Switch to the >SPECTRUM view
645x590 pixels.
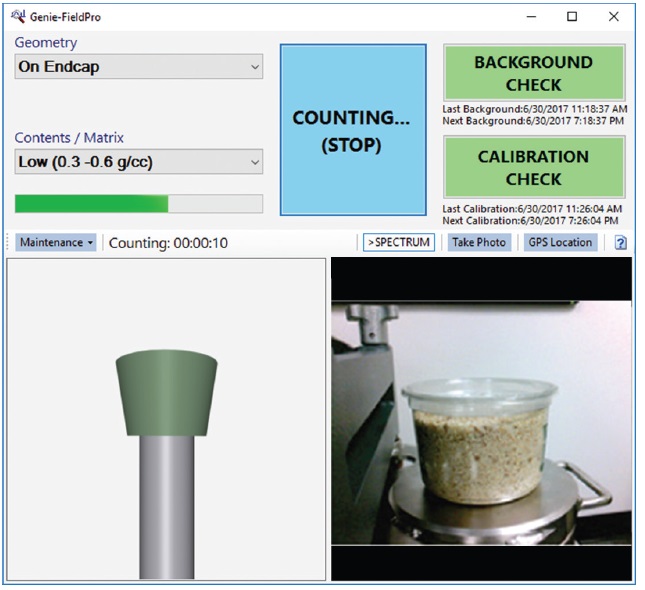tap(398, 243)
